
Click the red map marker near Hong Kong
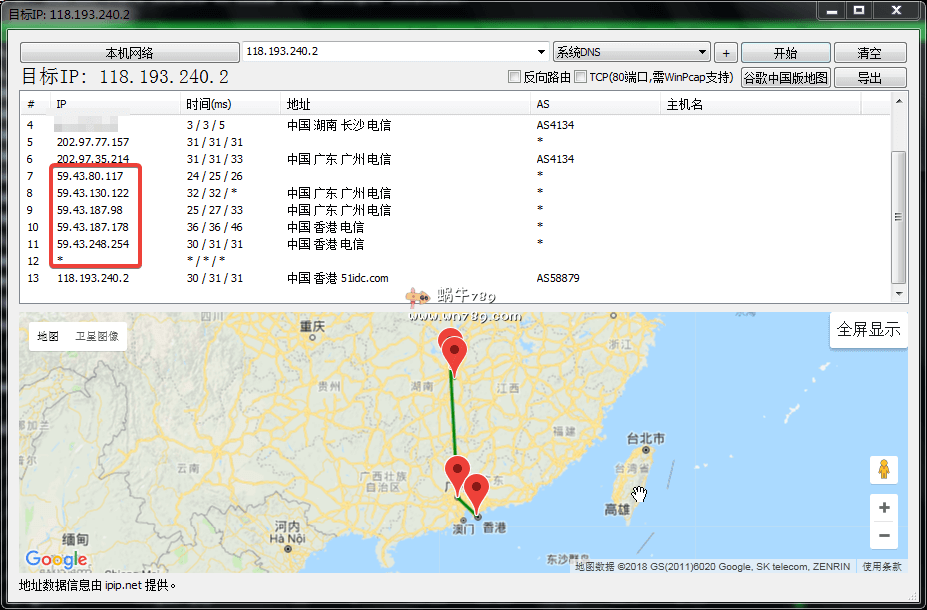pos(478,493)
